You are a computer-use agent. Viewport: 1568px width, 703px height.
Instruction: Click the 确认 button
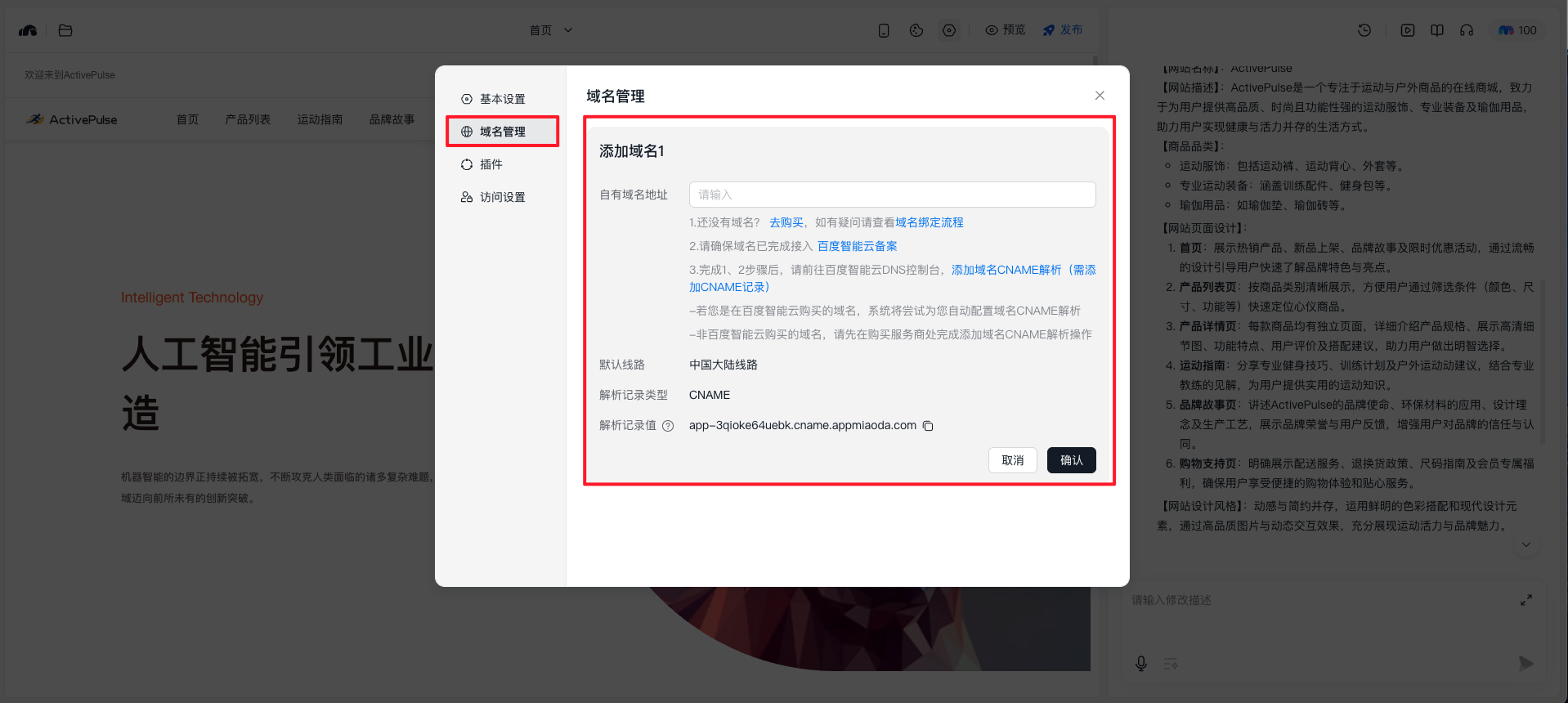tap(1071, 460)
